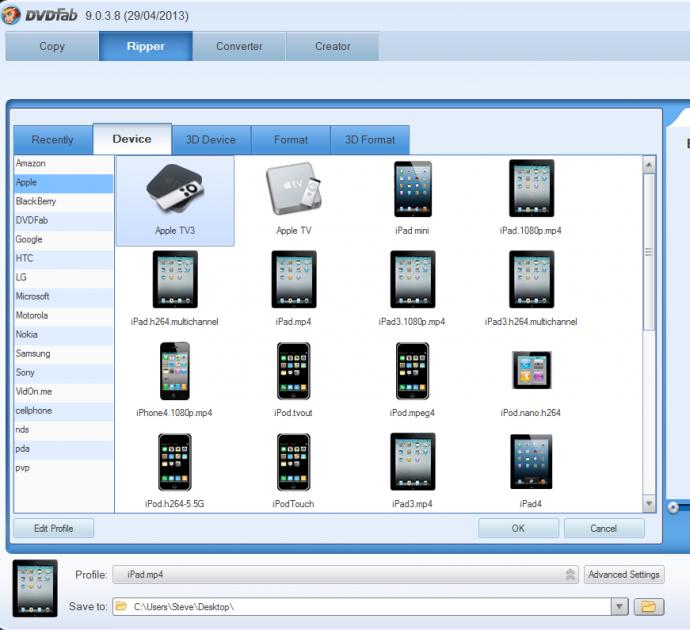The width and height of the screenshot is (690, 630).
Task: Select HTC in the brand list
Action: (x=63, y=258)
